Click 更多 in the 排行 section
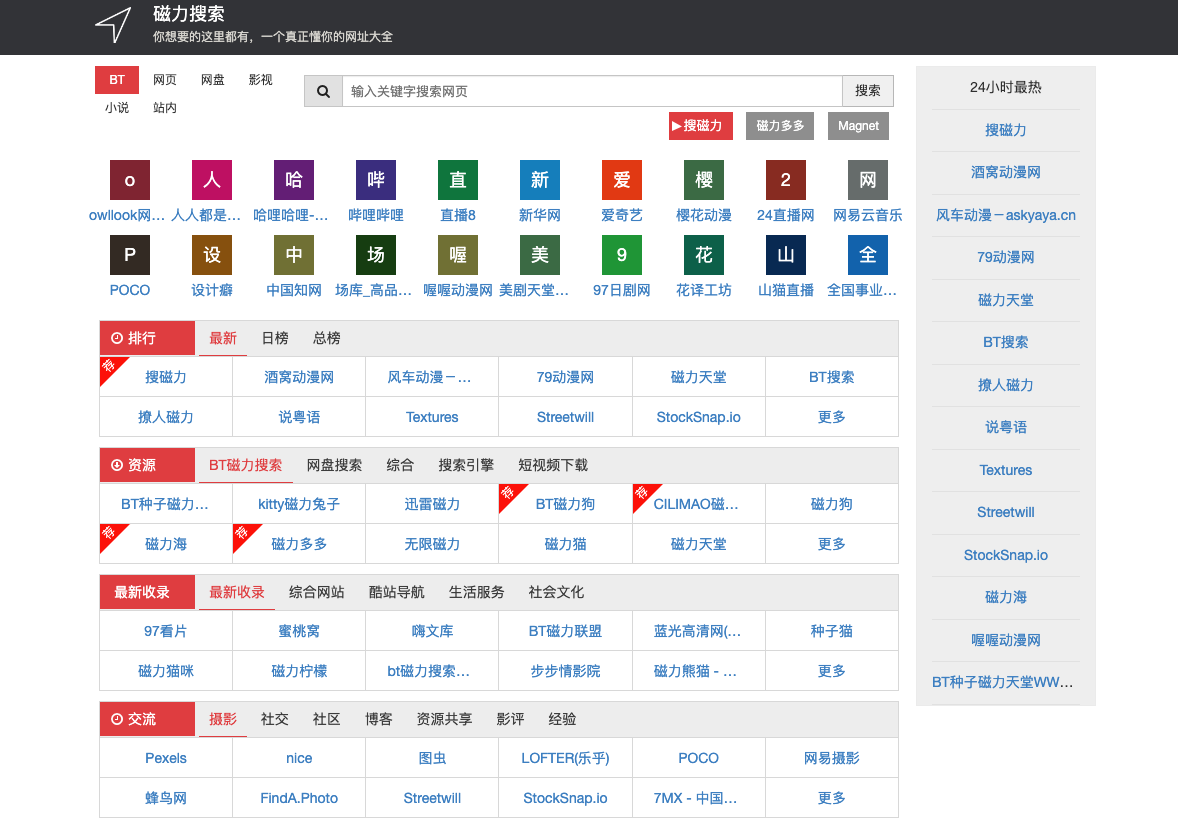 click(832, 417)
